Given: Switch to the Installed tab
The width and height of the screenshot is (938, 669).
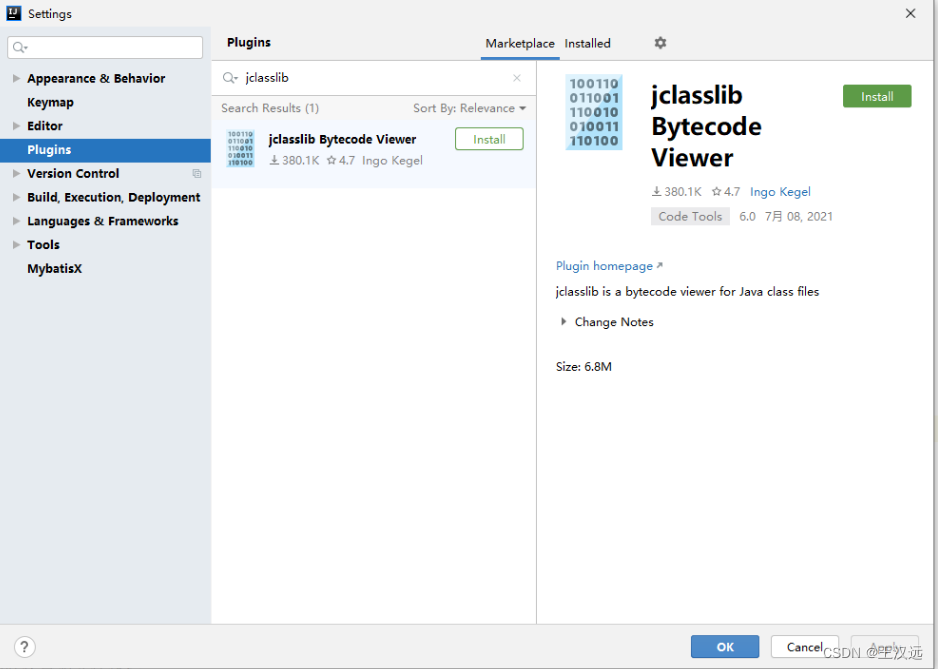Looking at the screenshot, I should (588, 43).
